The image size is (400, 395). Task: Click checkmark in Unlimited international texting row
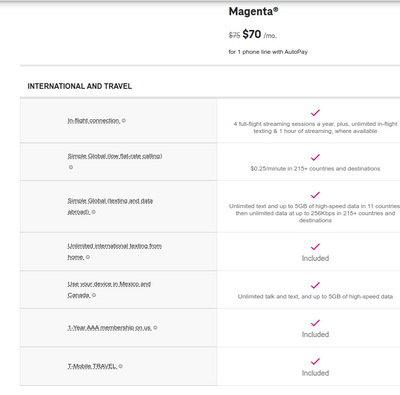315,247
